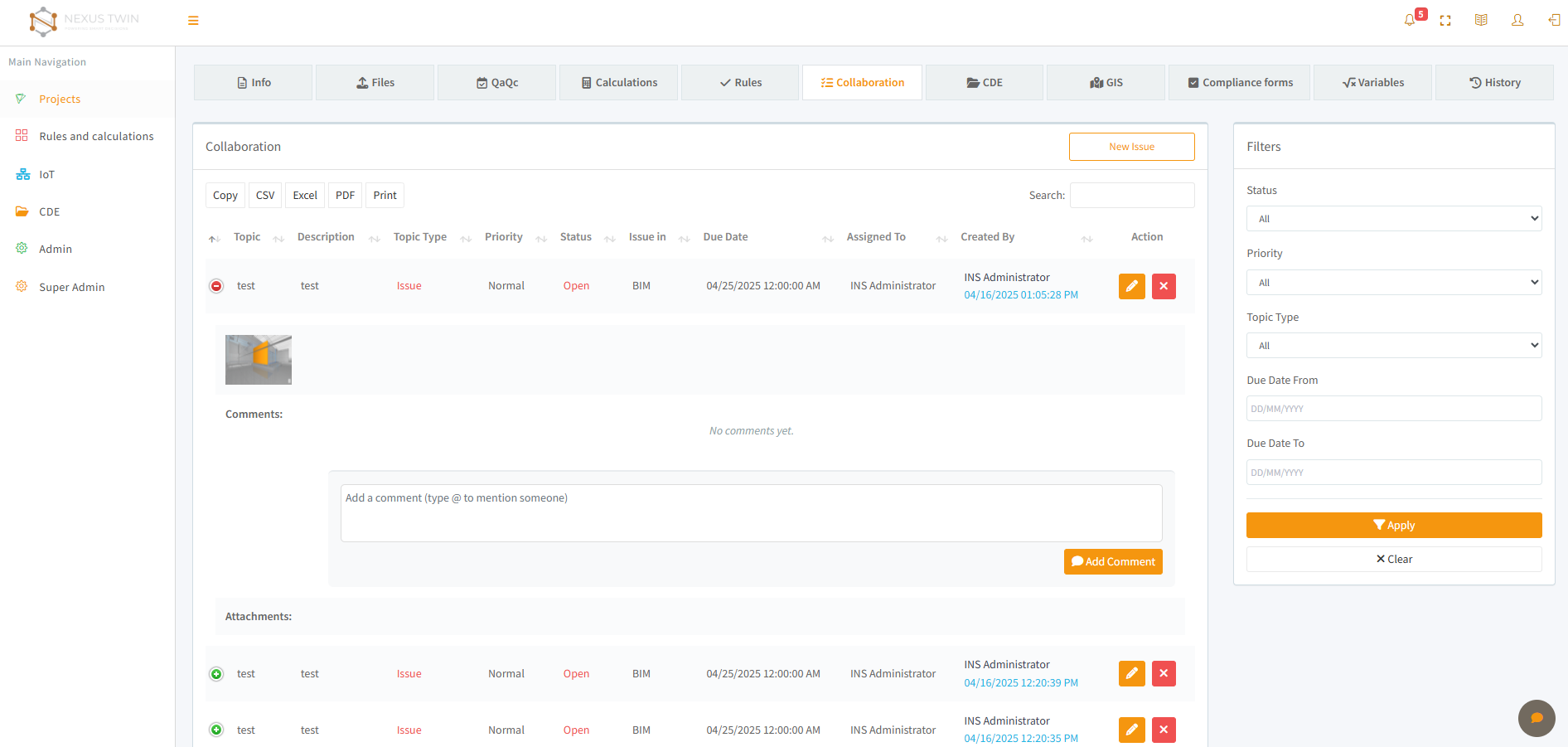Click the Due Date From field
Viewport: 1568px width, 747px height.
[x=1394, y=409]
